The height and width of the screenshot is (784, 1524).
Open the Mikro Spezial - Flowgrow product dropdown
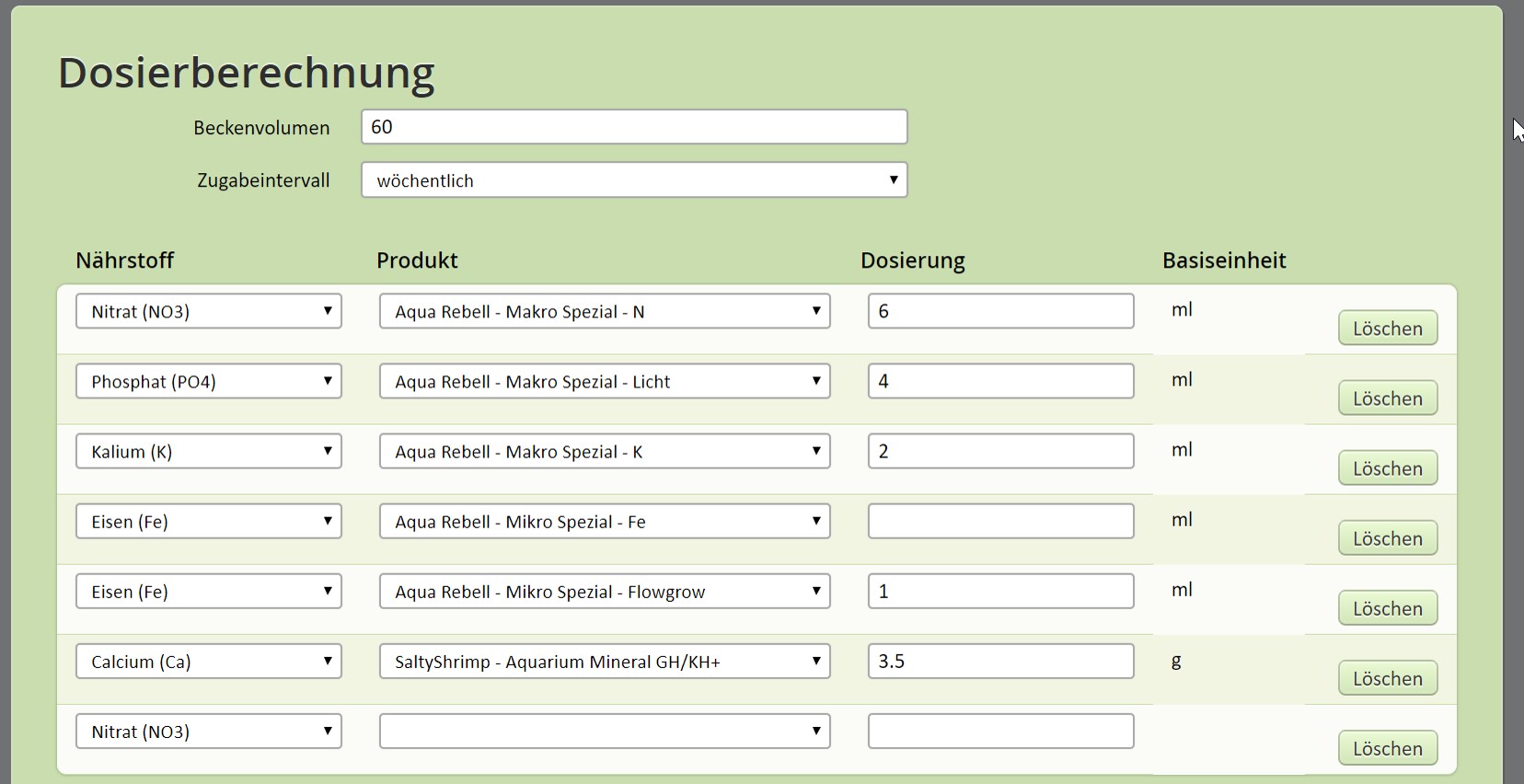[605, 591]
